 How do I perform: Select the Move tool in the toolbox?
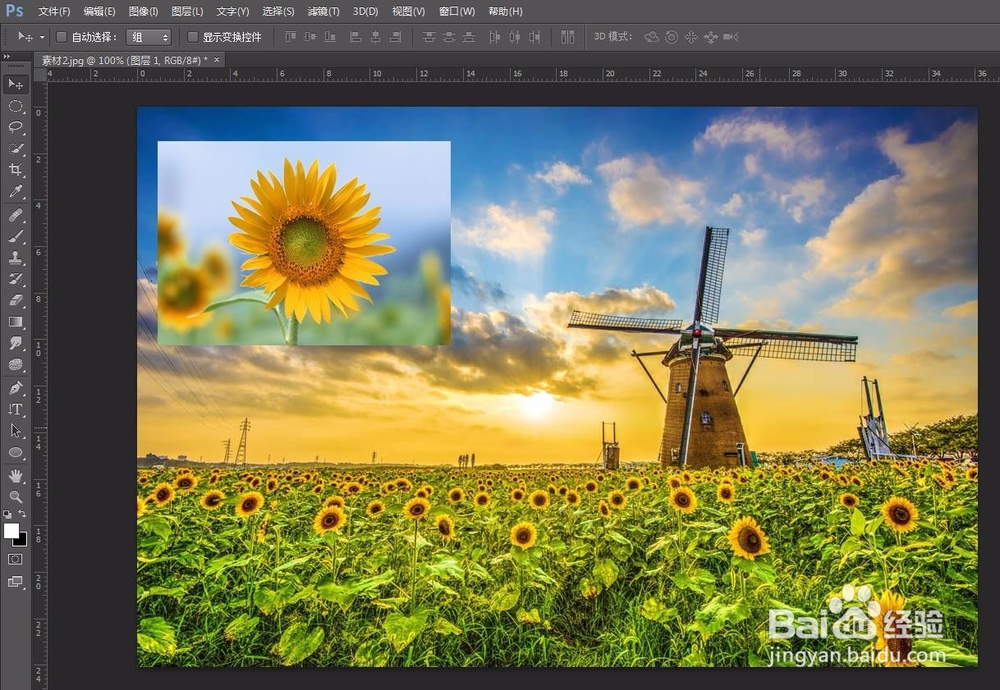coord(15,84)
